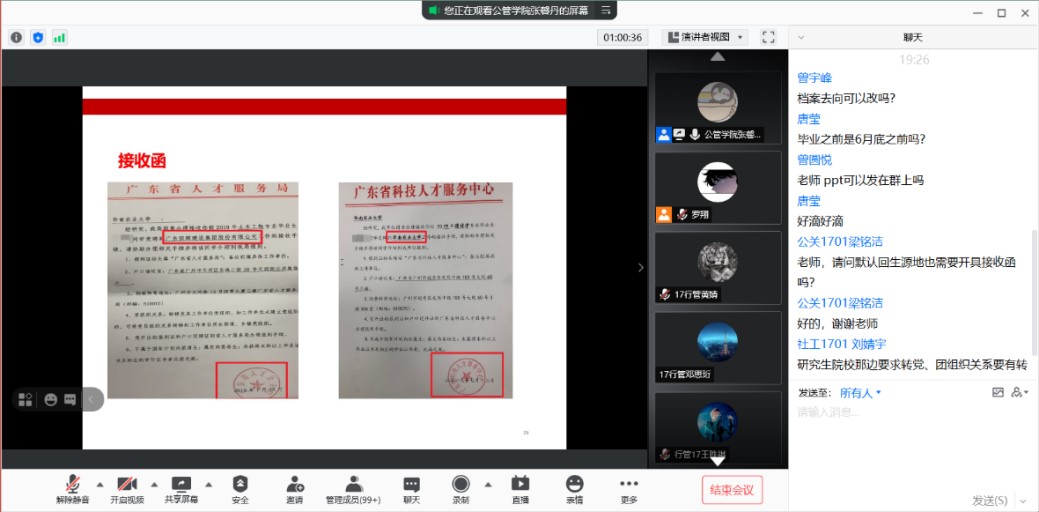Select the 罗翔 participant video thumbnail
This screenshot has height=512, width=1039.
coord(717,188)
